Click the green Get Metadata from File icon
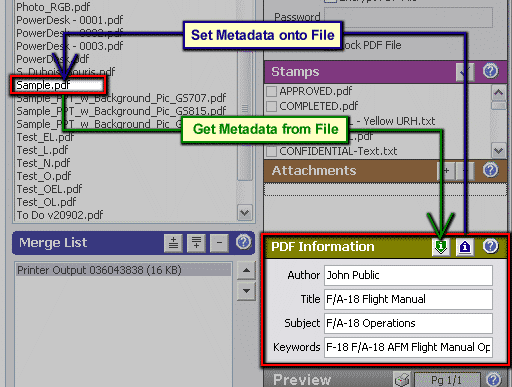The width and height of the screenshot is (512, 387). tap(441, 247)
